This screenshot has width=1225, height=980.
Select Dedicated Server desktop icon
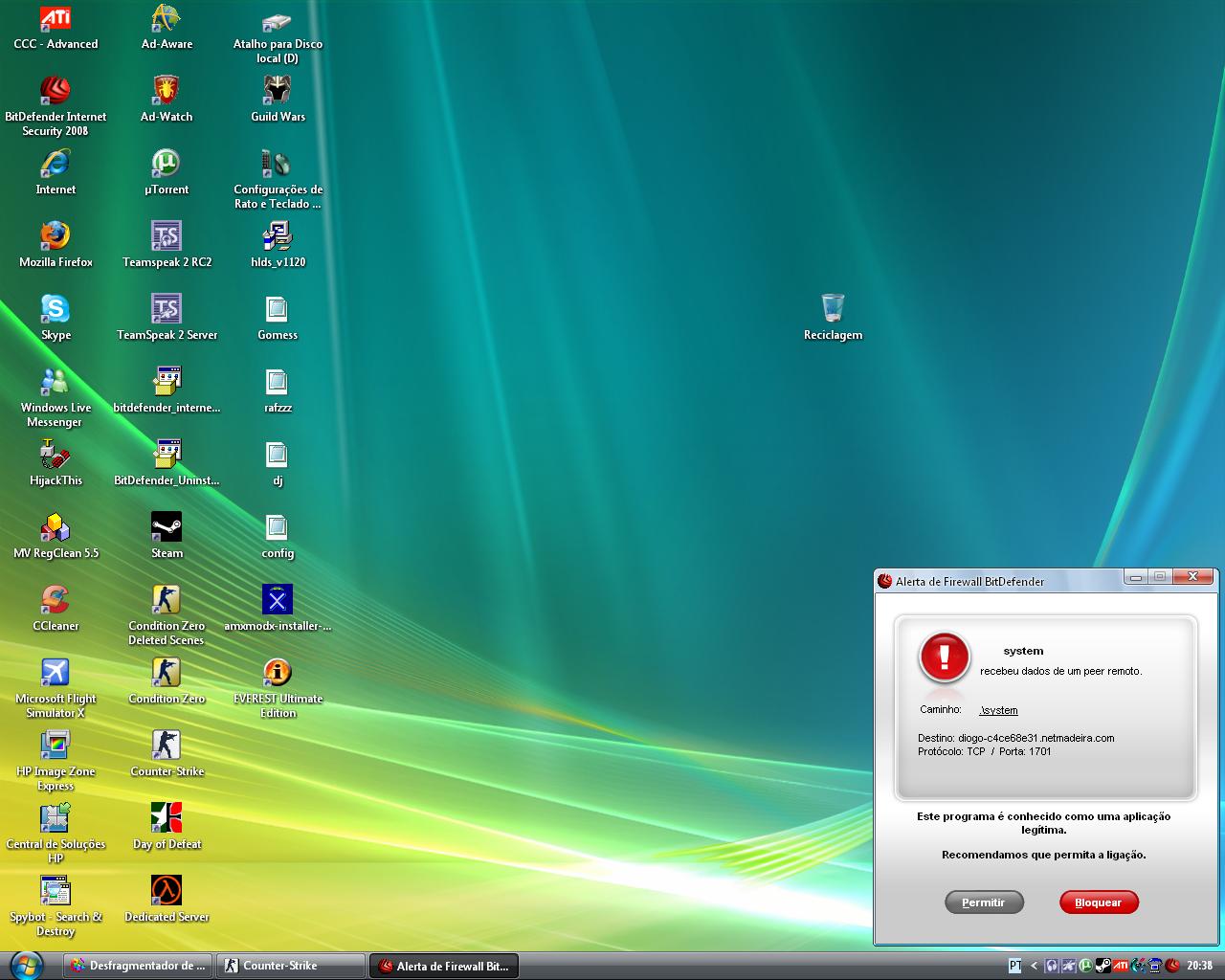click(167, 901)
